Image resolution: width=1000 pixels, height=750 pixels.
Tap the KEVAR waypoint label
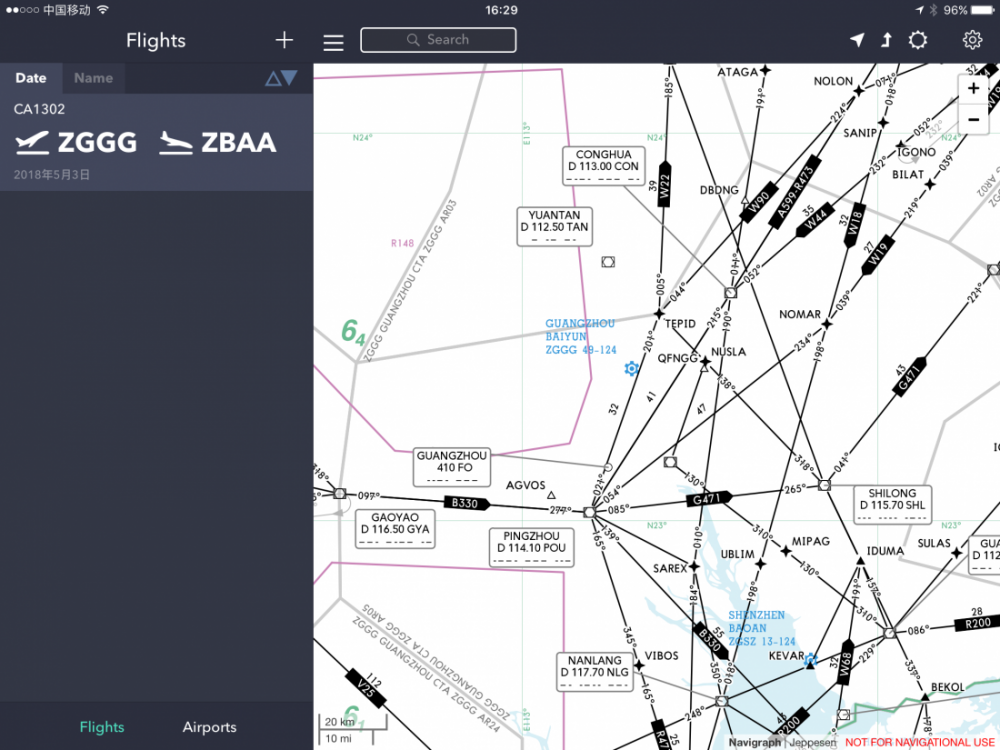pyautogui.click(x=786, y=655)
